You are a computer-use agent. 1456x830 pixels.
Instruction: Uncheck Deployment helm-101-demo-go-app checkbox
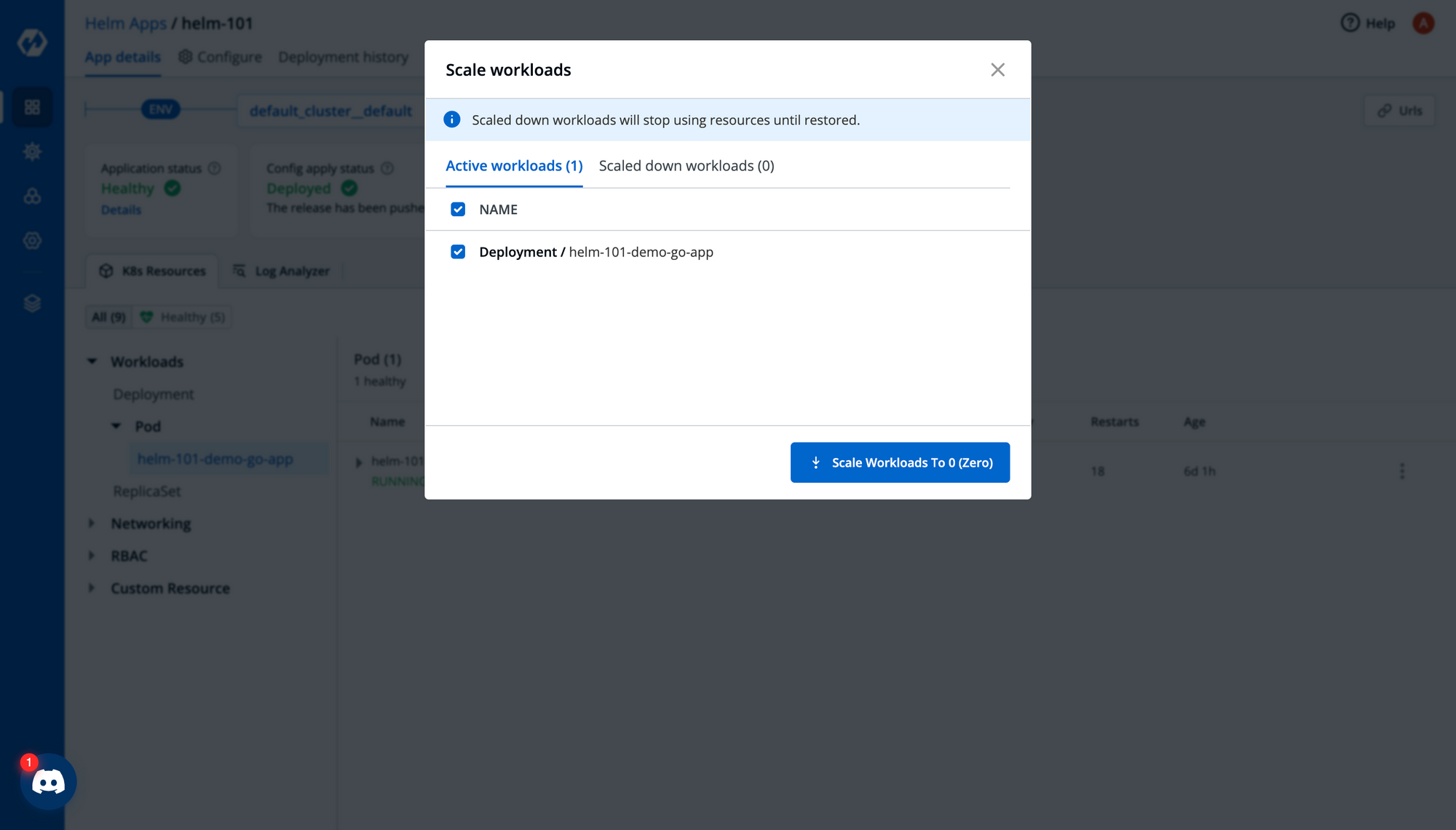(458, 252)
